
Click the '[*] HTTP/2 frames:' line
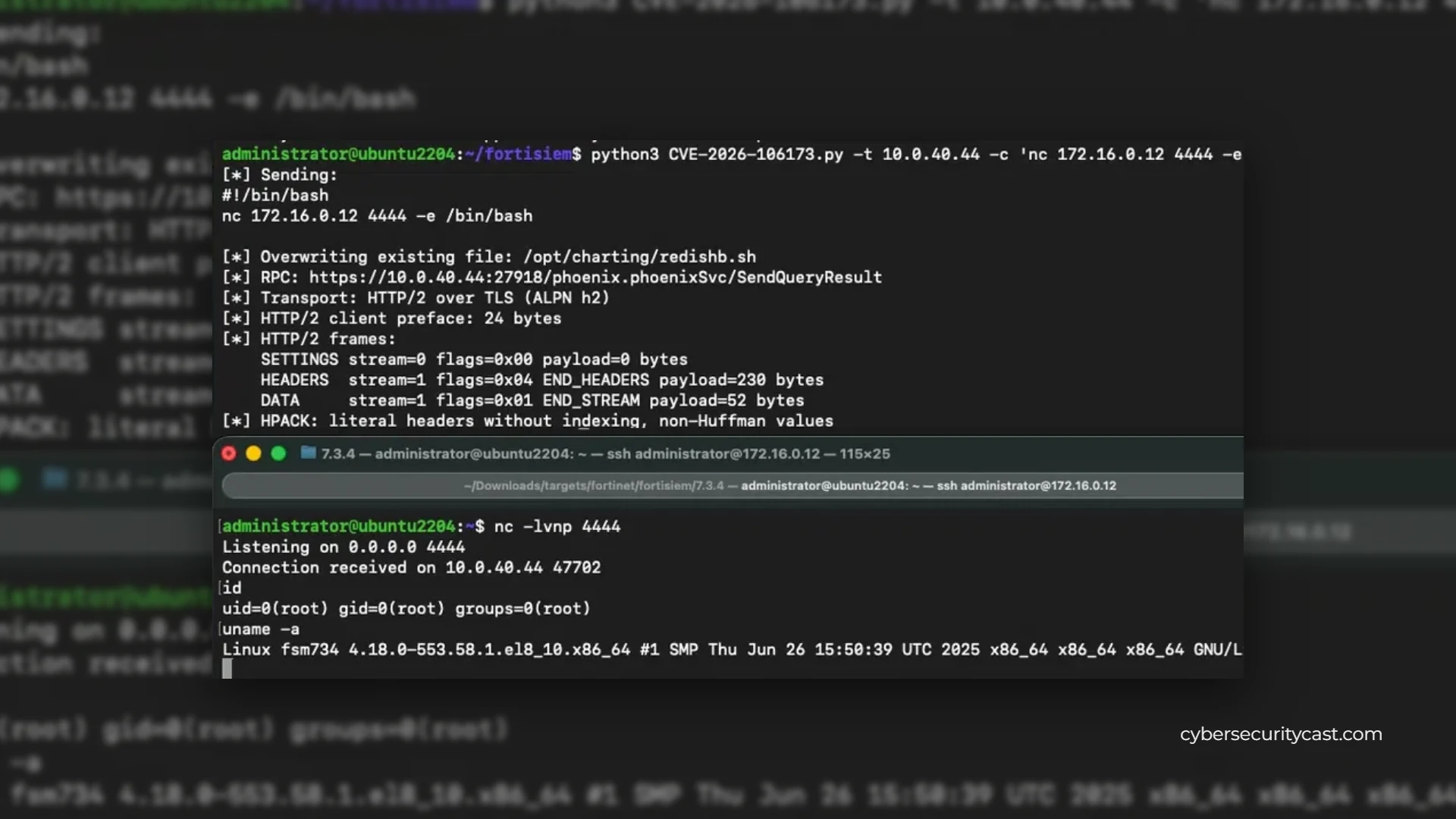(309, 338)
